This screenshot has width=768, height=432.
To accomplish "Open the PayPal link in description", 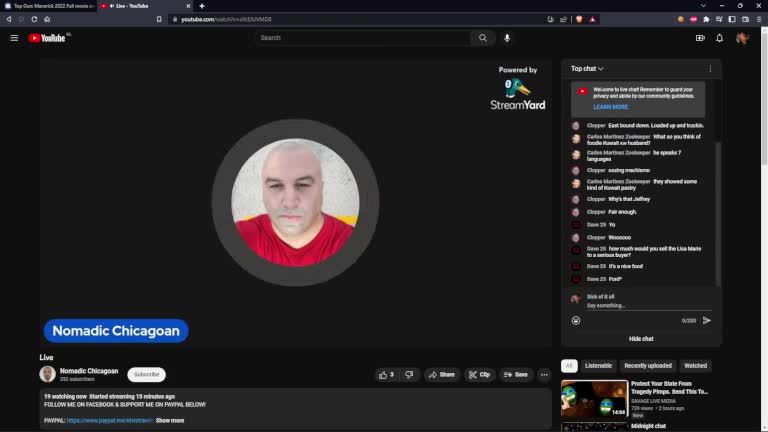I will pos(110,420).
